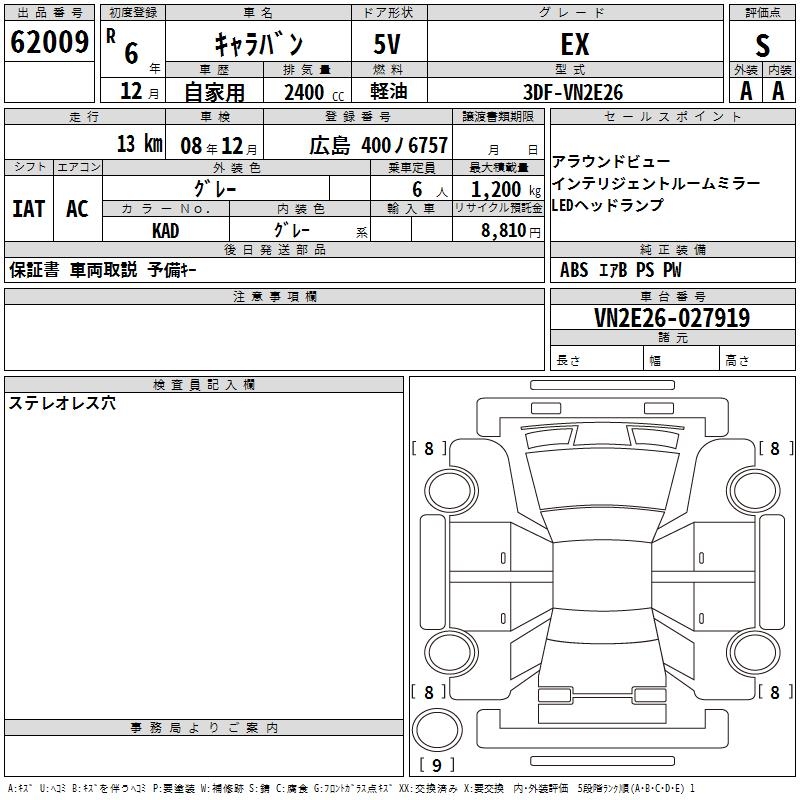Viewport: 800px width, 800px height.
Task: Select the sales point インテリジェントルームミラー
Action: tap(656, 183)
